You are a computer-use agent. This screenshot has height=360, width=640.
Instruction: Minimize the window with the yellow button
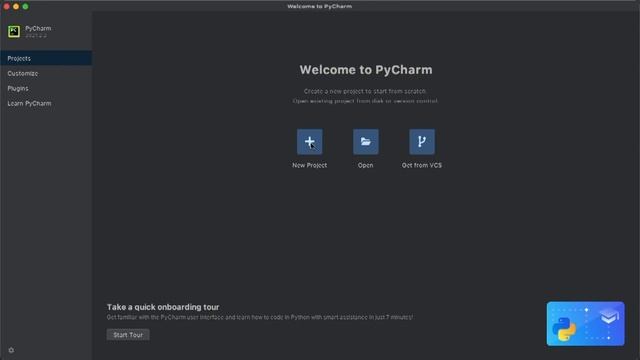[16, 6]
